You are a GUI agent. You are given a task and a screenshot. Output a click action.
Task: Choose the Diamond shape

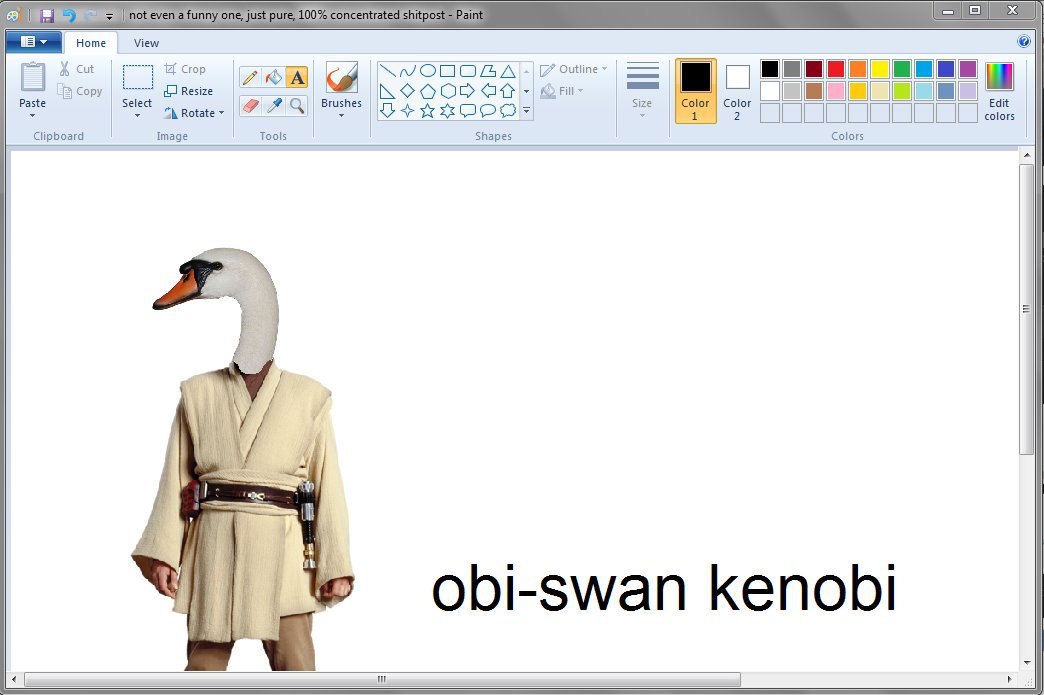407,91
